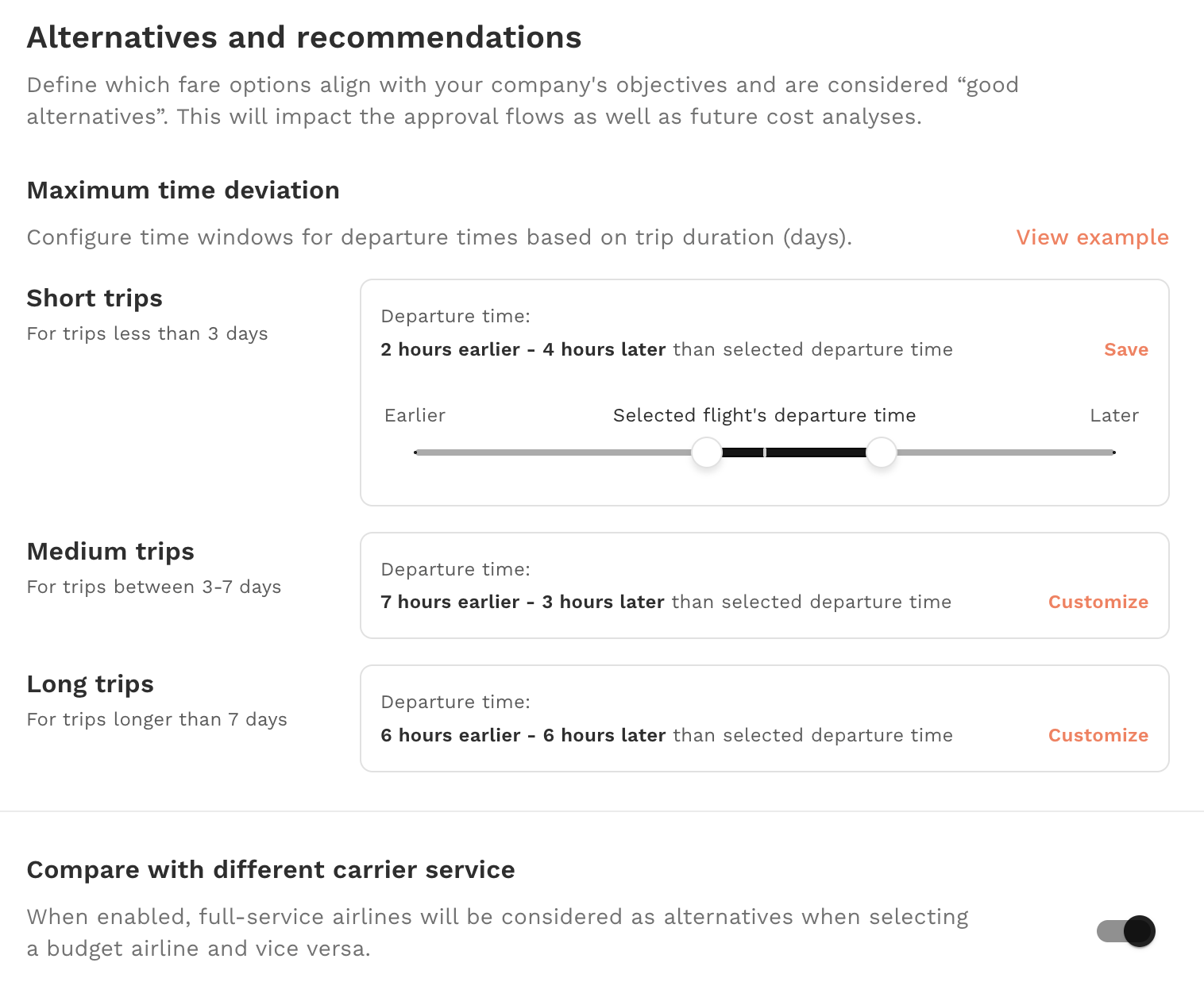The width and height of the screenshot is (1204, 1005).
Task: Click Compare with different carrier service heading
Action: tap(271, 870)
